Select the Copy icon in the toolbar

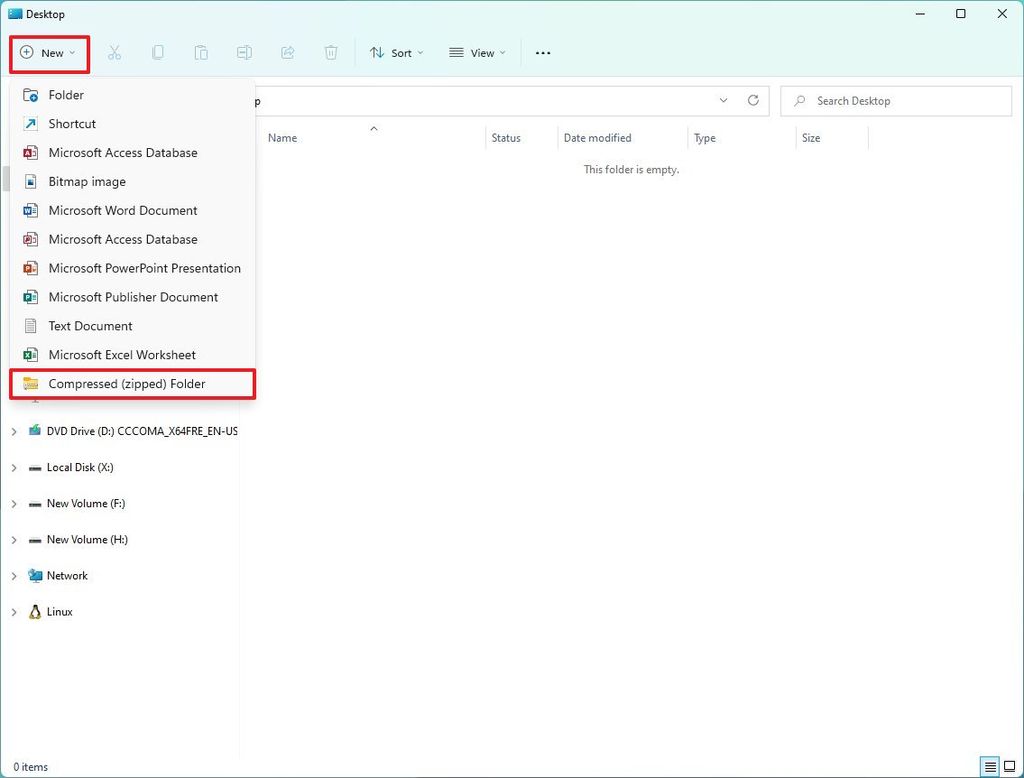click(x=157, y=52)
